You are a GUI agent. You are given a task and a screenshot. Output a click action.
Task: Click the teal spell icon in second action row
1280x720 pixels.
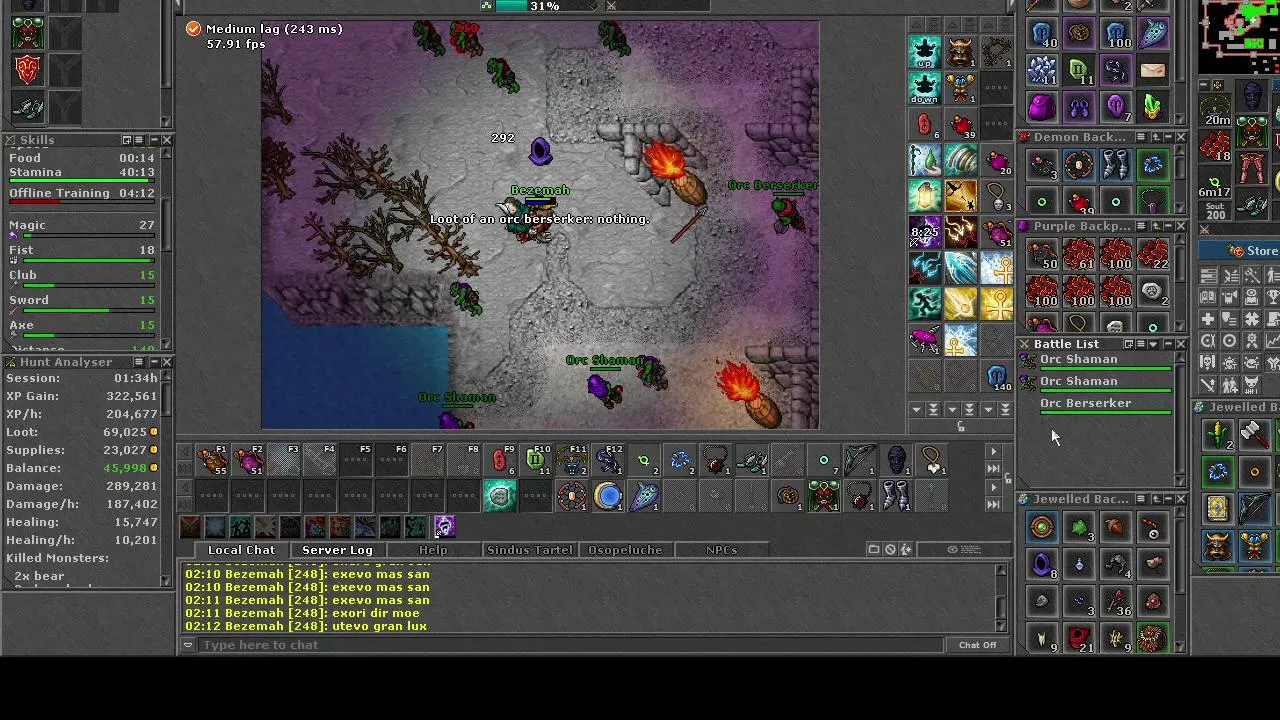[x=500, y=496]
